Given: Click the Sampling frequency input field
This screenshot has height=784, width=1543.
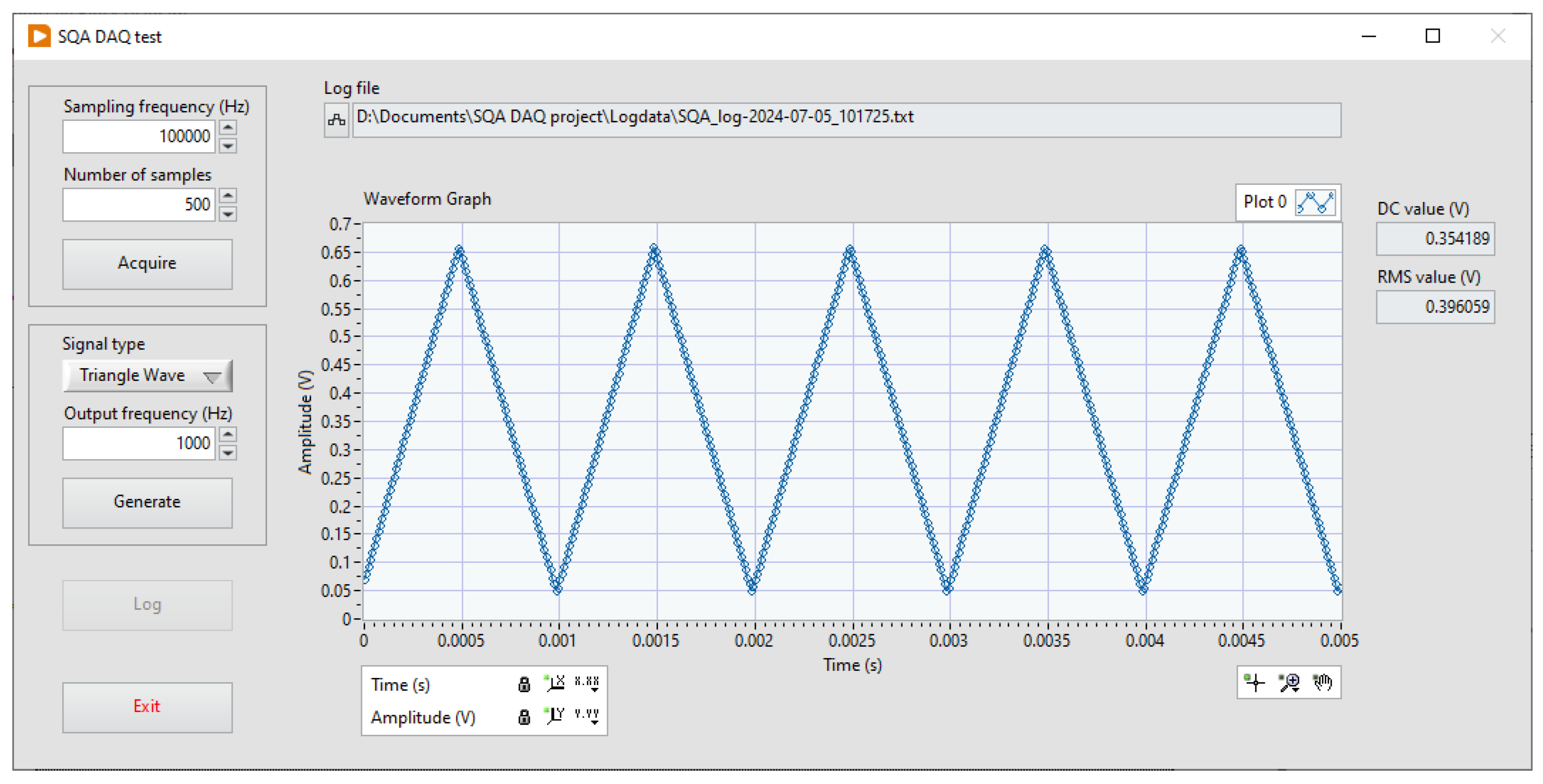Looking at the screenshot, I should 139,136.
